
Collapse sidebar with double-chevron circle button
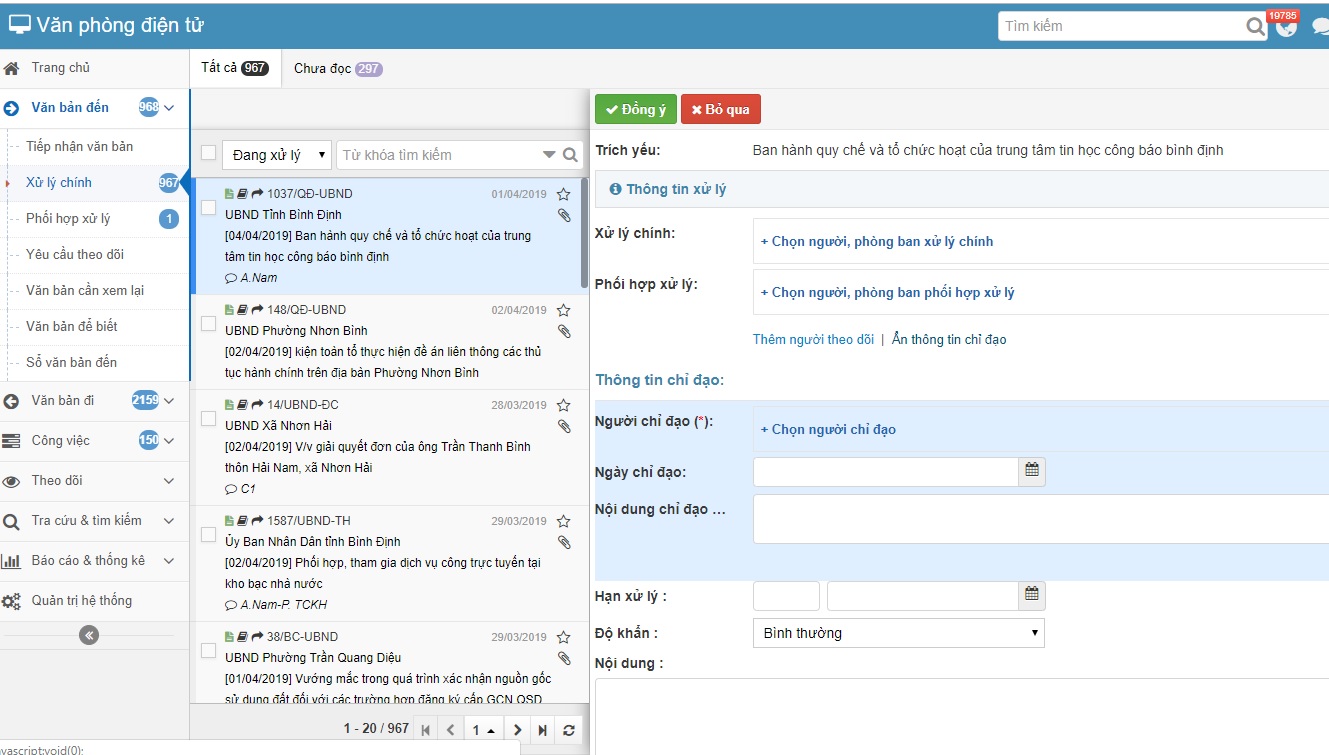click(89, 634)
